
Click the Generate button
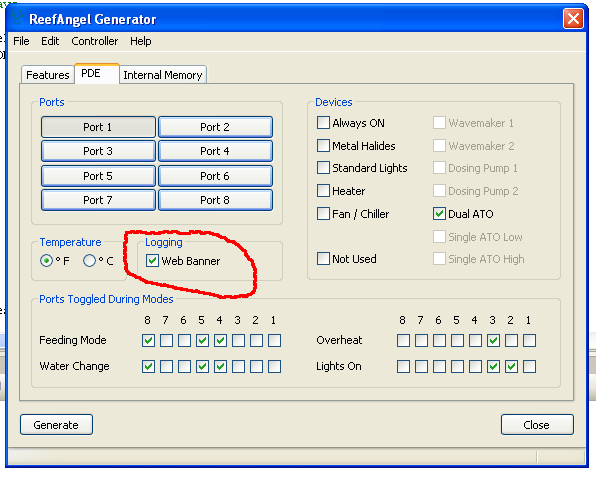(x=56, y=425)
